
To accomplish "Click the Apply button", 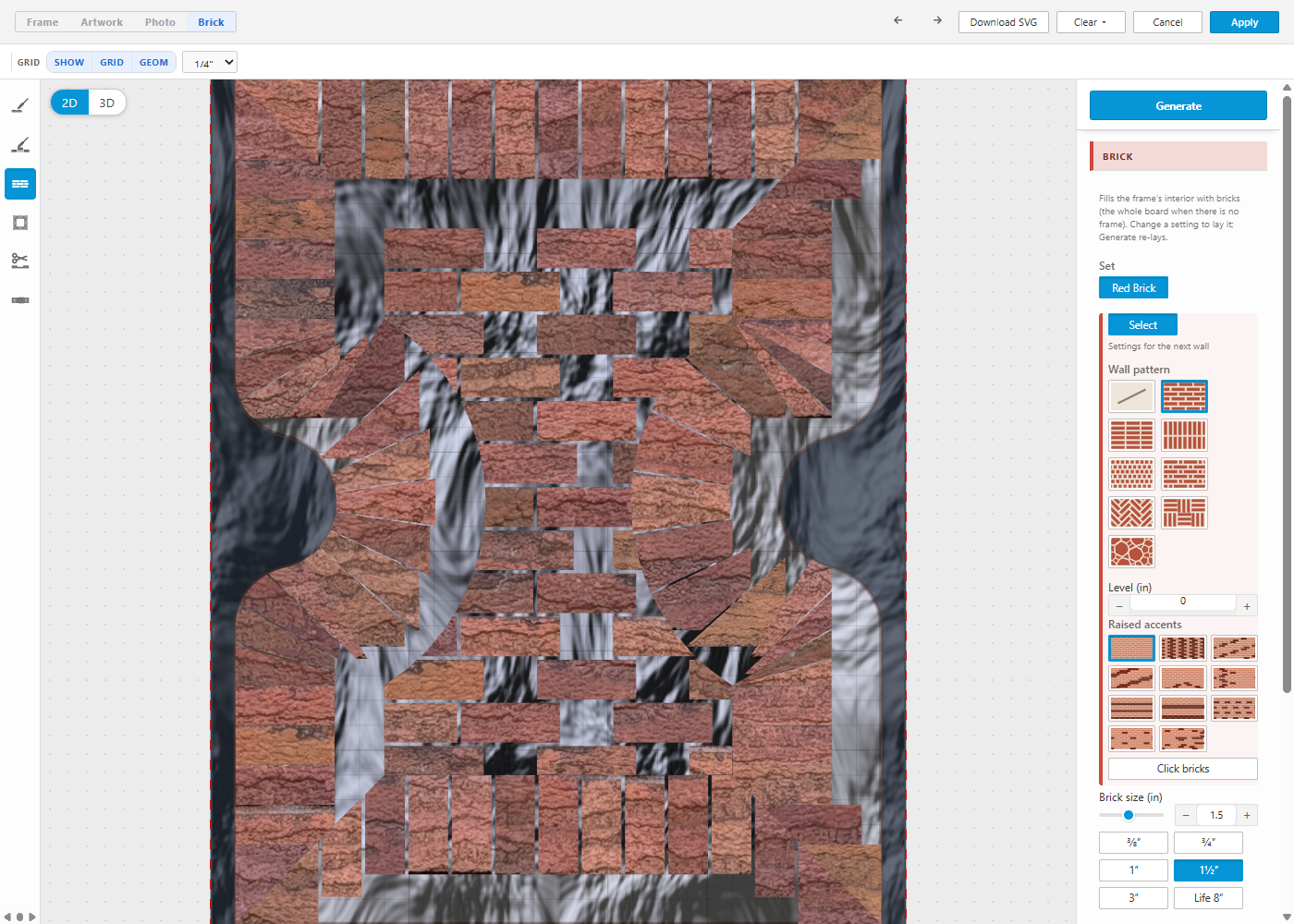I will (1244, 22).
